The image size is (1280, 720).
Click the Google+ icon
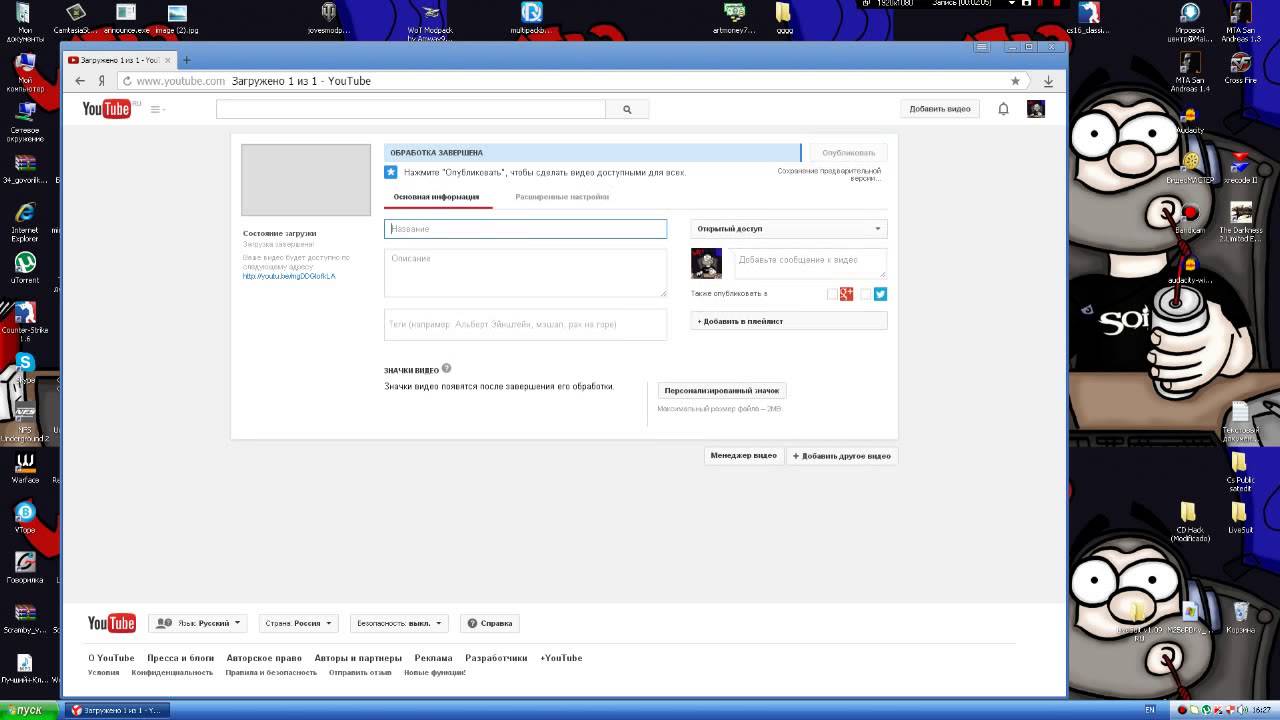[847, 294]
